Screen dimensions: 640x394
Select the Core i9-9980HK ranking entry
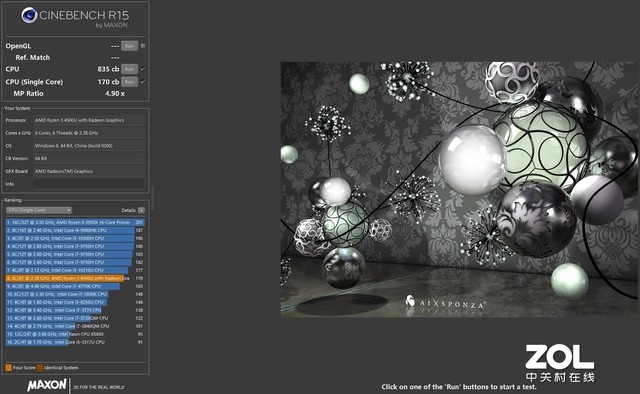tap(75, 230)
